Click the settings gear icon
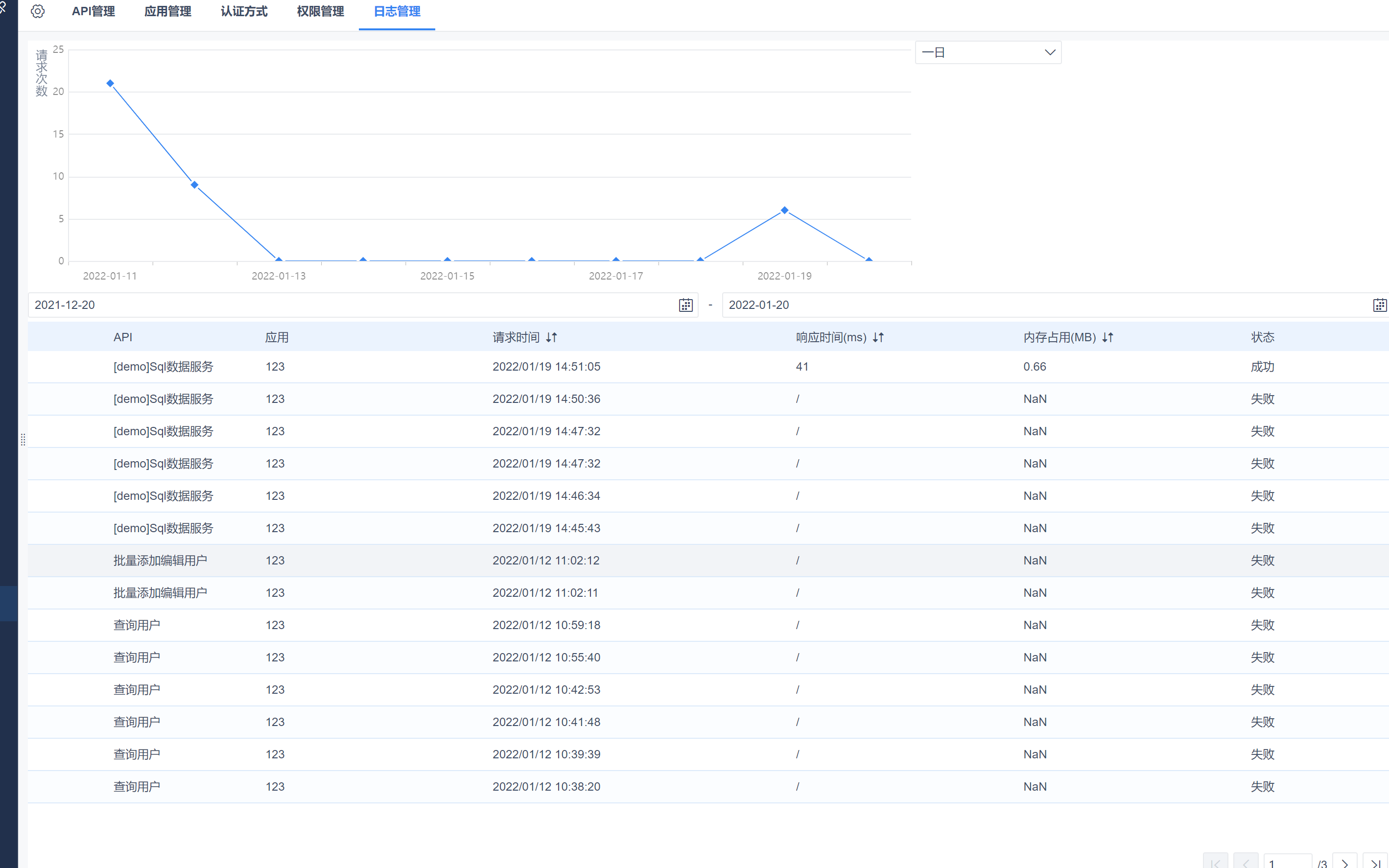This screenshot has height=868, width=1389. click(x=38, y=11)
